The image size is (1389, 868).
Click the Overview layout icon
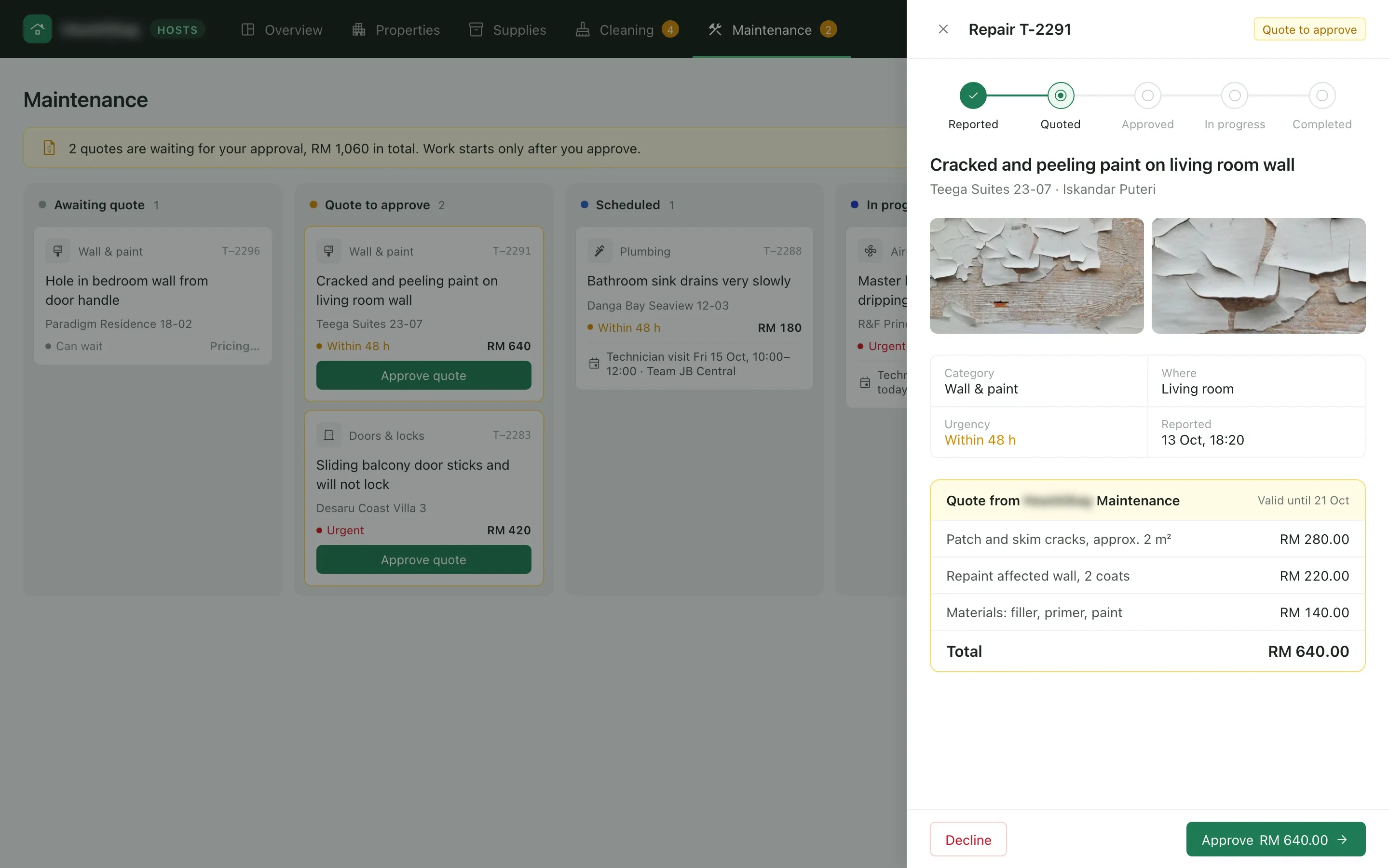(247, 29)
